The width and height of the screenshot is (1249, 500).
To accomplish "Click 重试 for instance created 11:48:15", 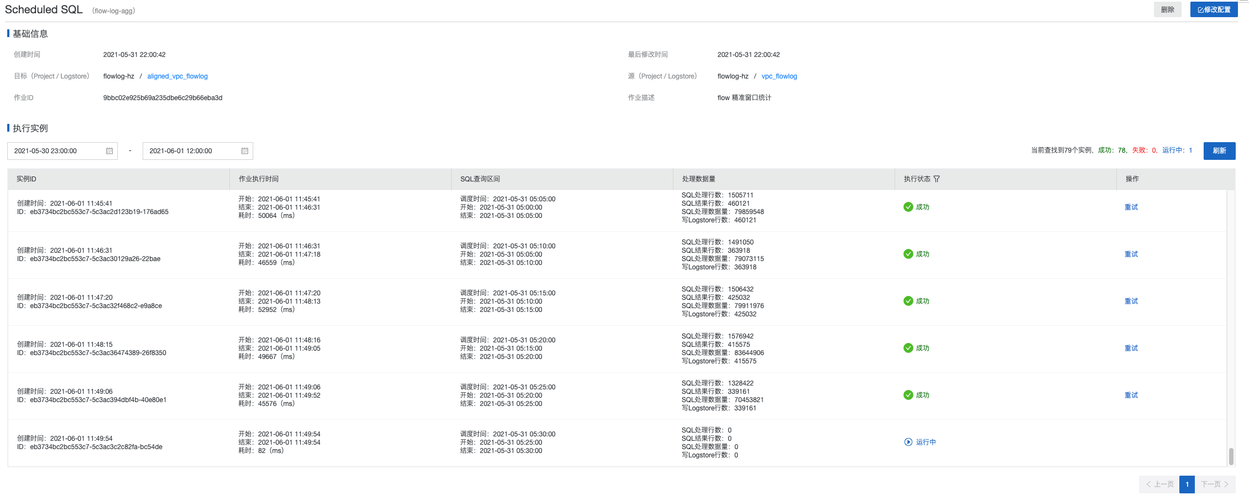I will (1131, 348).
